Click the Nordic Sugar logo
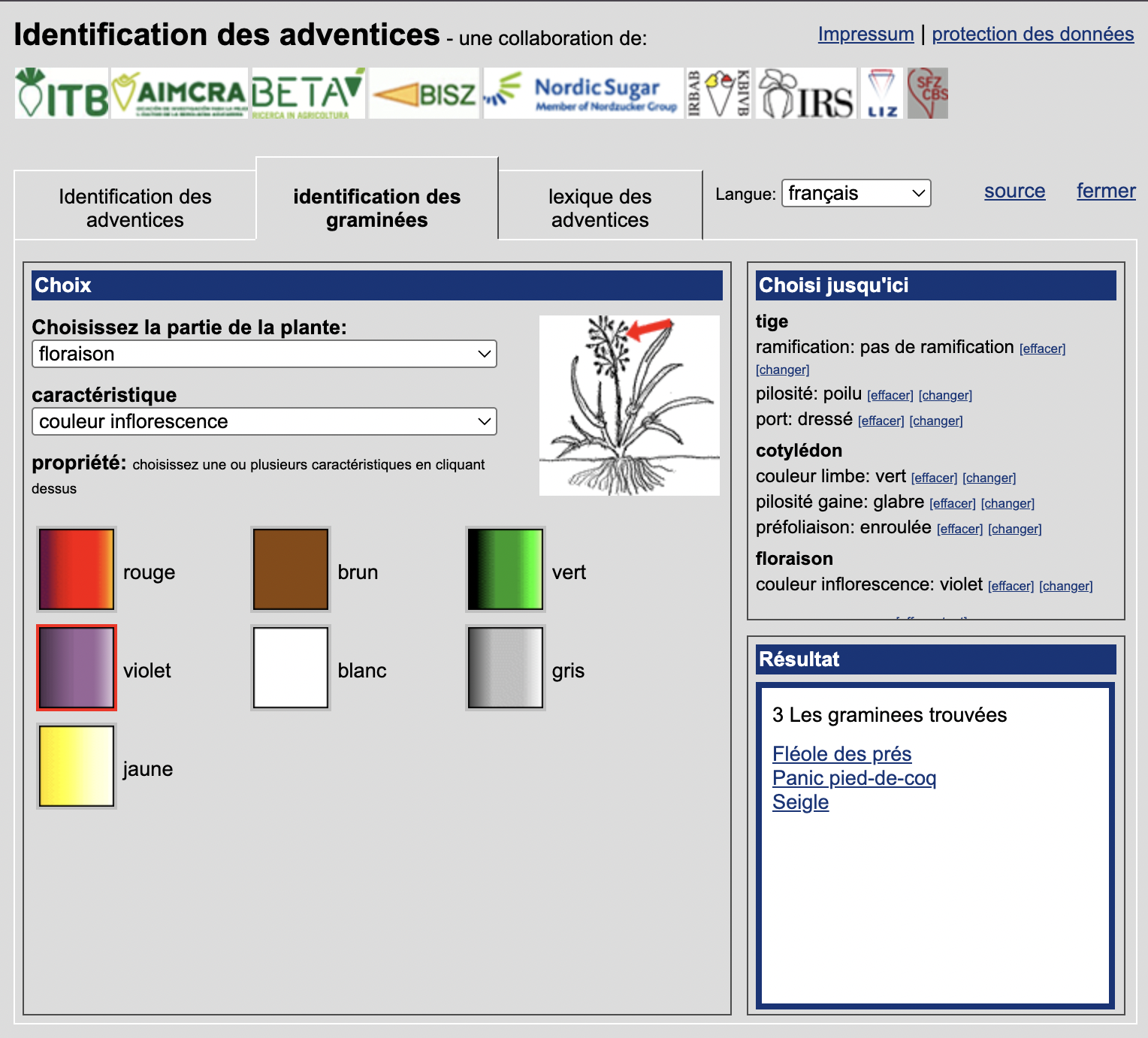This screenshot has height=1038, width=1148. [583, 94]
